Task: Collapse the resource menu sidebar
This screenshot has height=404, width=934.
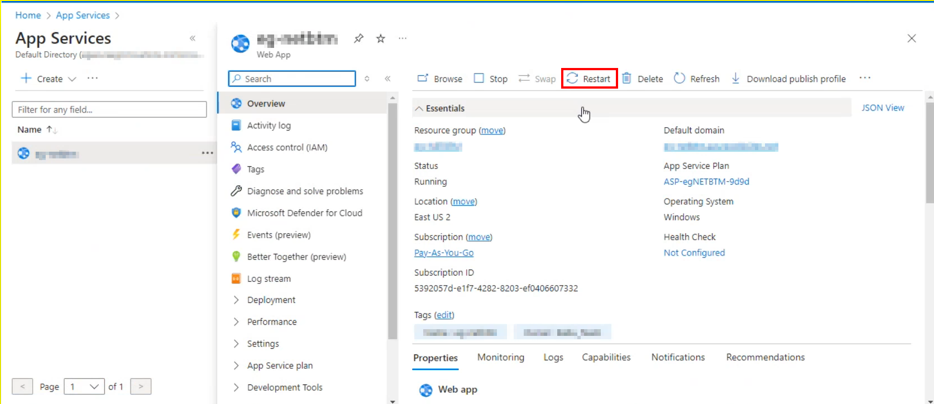Action: (387, 79)
